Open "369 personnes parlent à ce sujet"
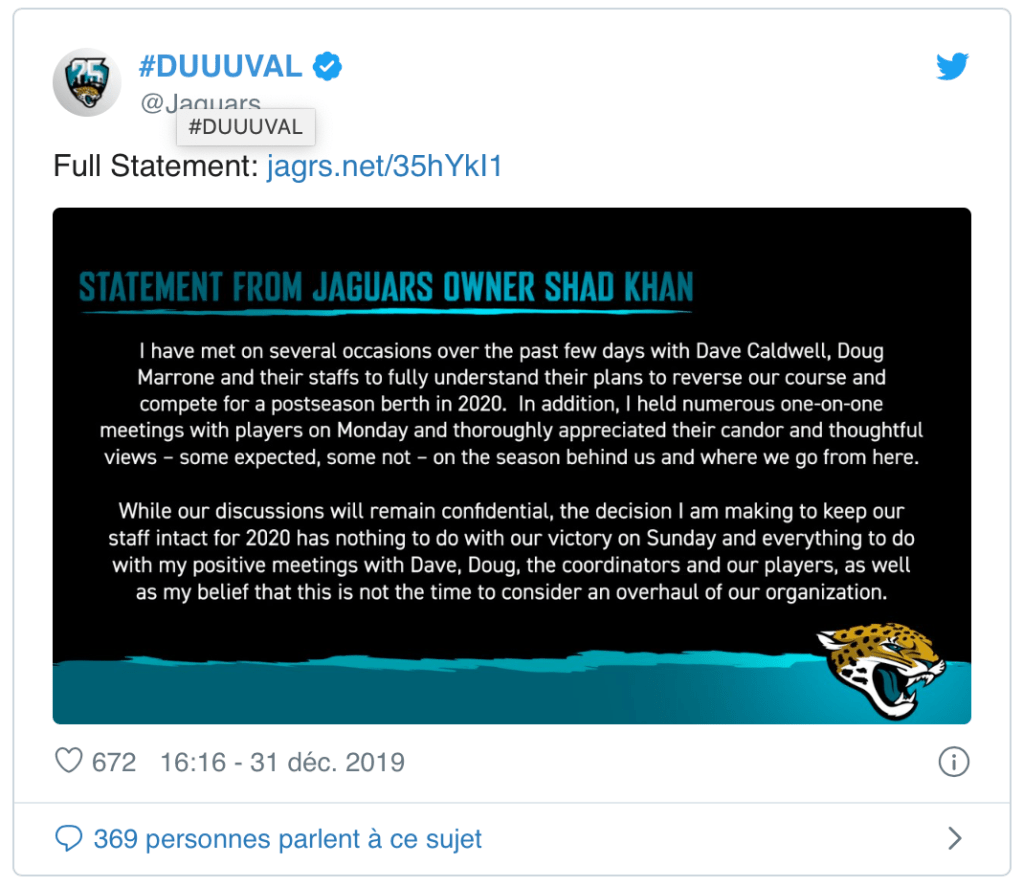Screen dimensions: 1023x887 (287, 838)
